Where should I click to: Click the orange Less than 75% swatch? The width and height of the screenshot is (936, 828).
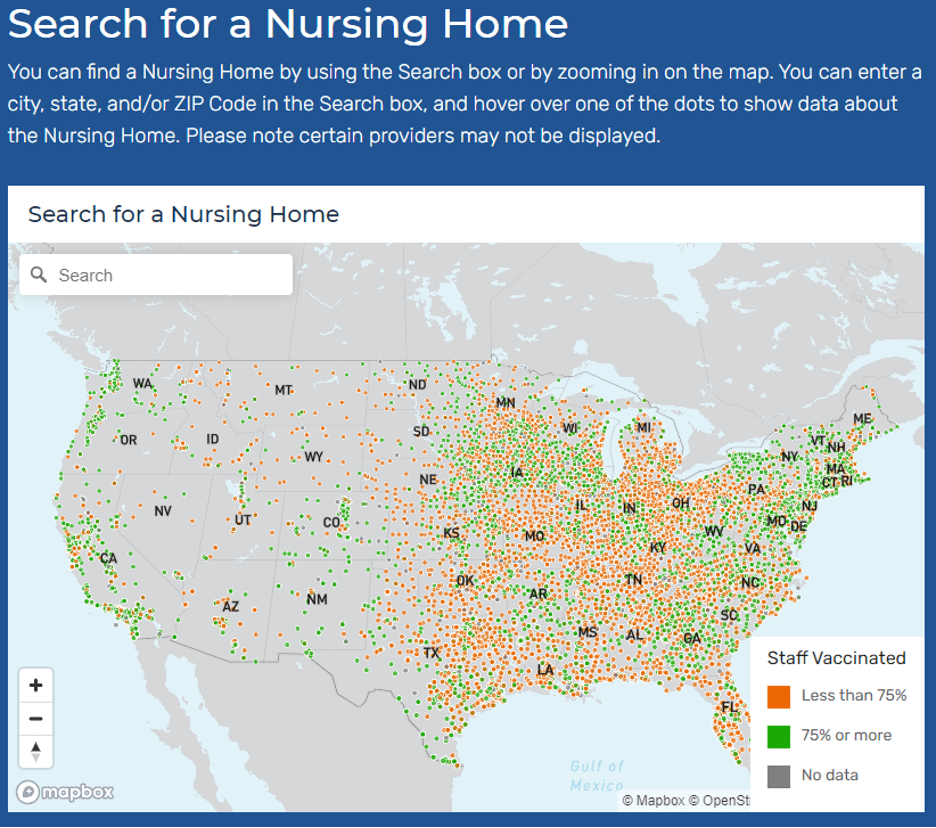click(778, 696)
